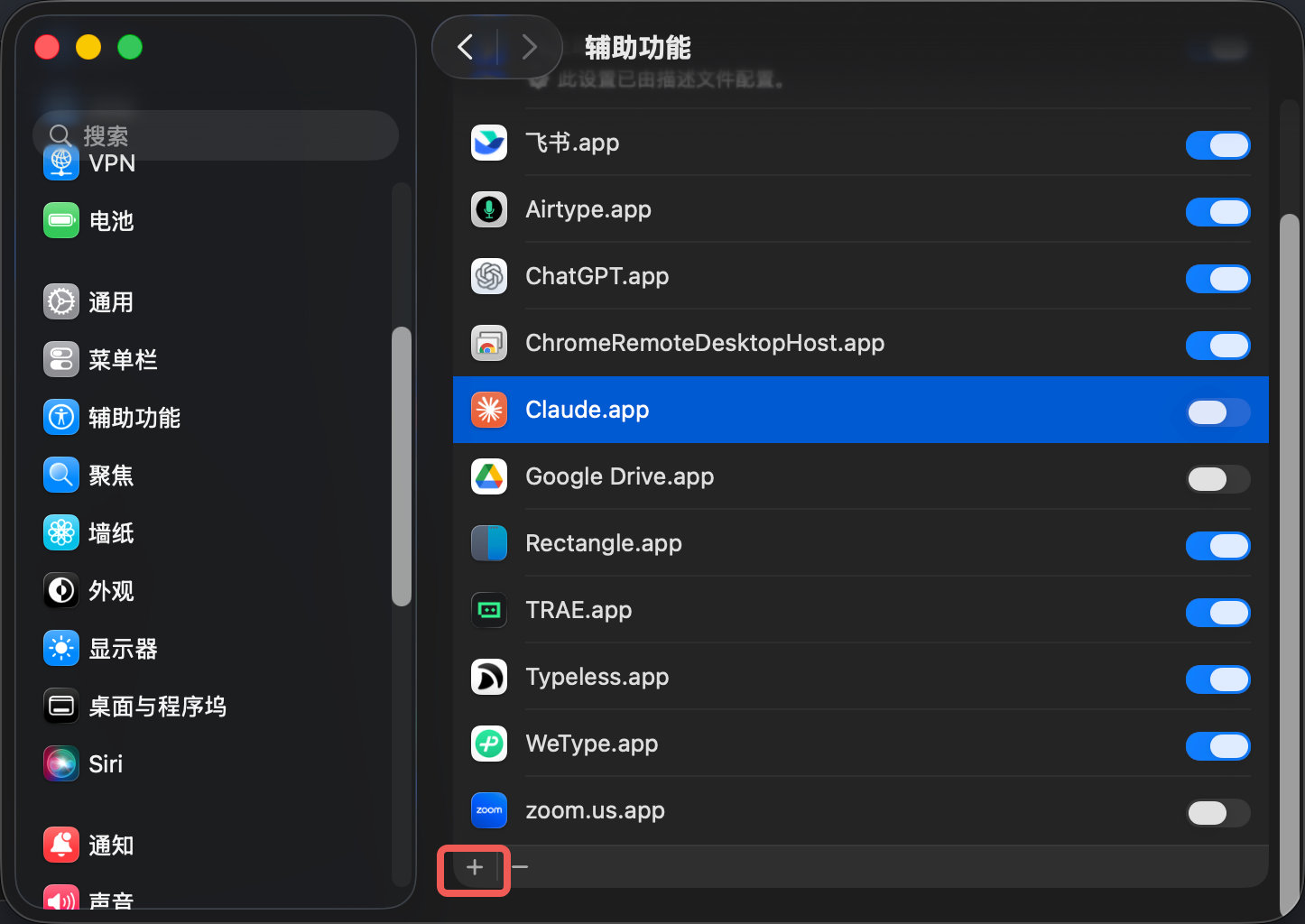1305x924 pixels.
Task: Click the Claude.app icon
Action: (x=488, y=409)
